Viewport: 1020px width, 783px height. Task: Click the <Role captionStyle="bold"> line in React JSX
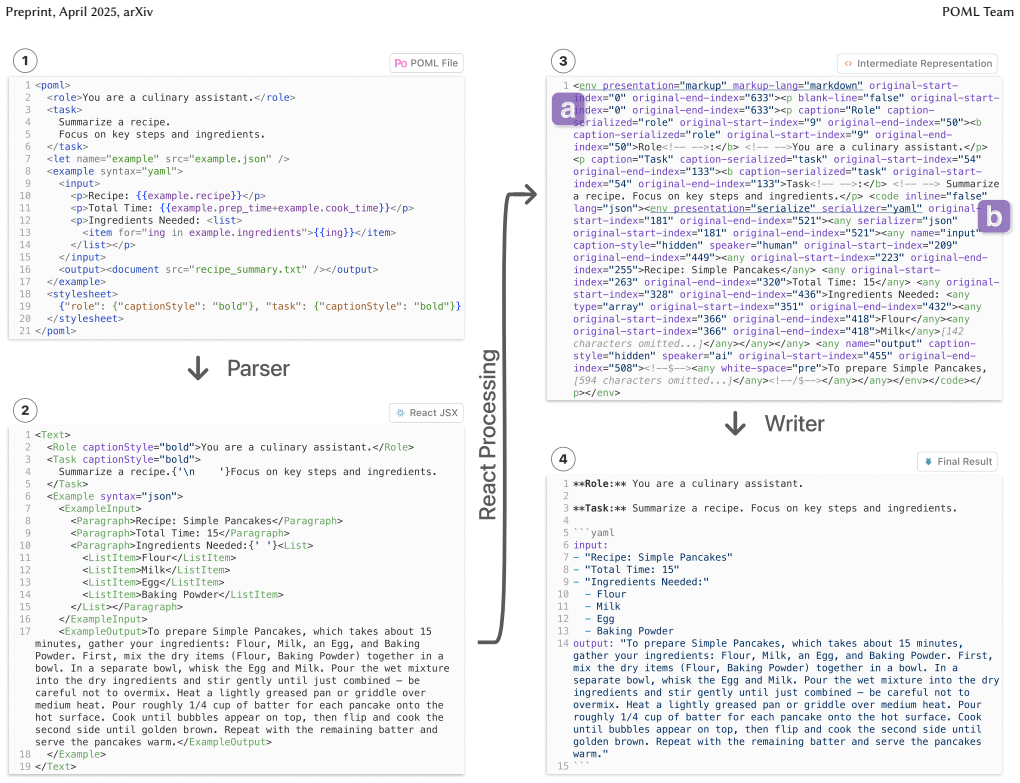(x=230, y=447)
